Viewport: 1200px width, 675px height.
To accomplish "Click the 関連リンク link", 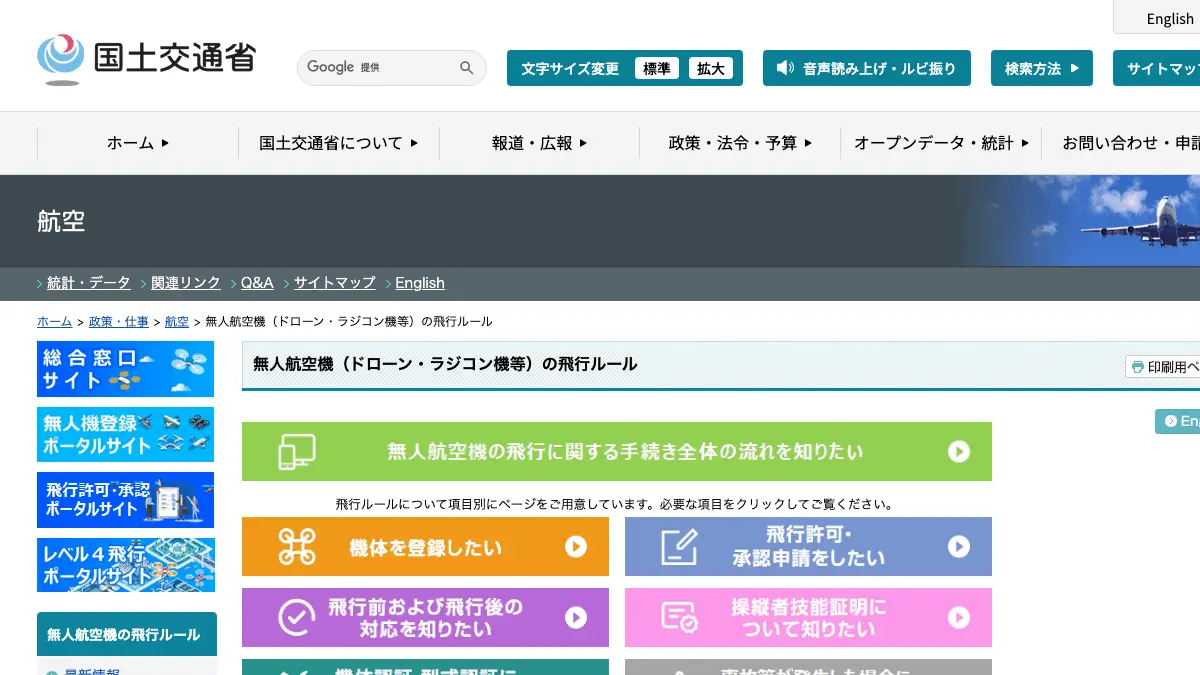I will 186,283.
